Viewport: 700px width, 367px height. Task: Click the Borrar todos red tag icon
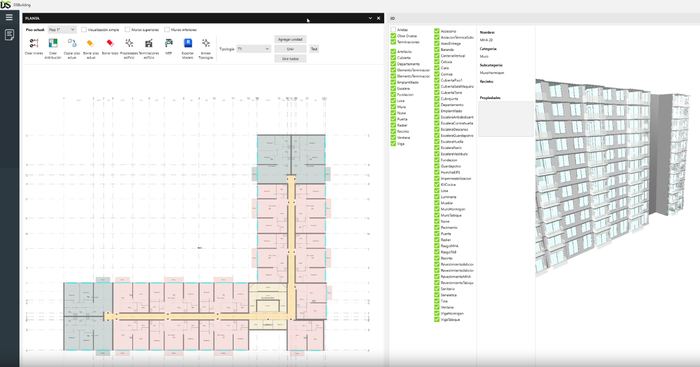pos(110,43)
